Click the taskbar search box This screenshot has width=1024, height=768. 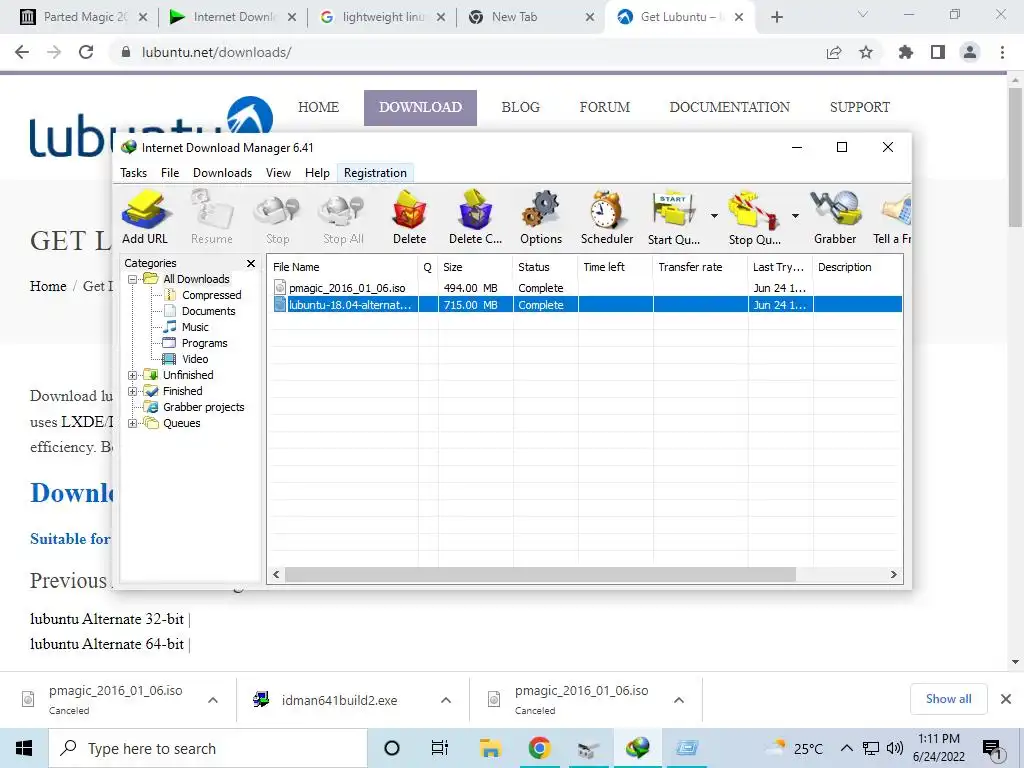pos(208,748)
